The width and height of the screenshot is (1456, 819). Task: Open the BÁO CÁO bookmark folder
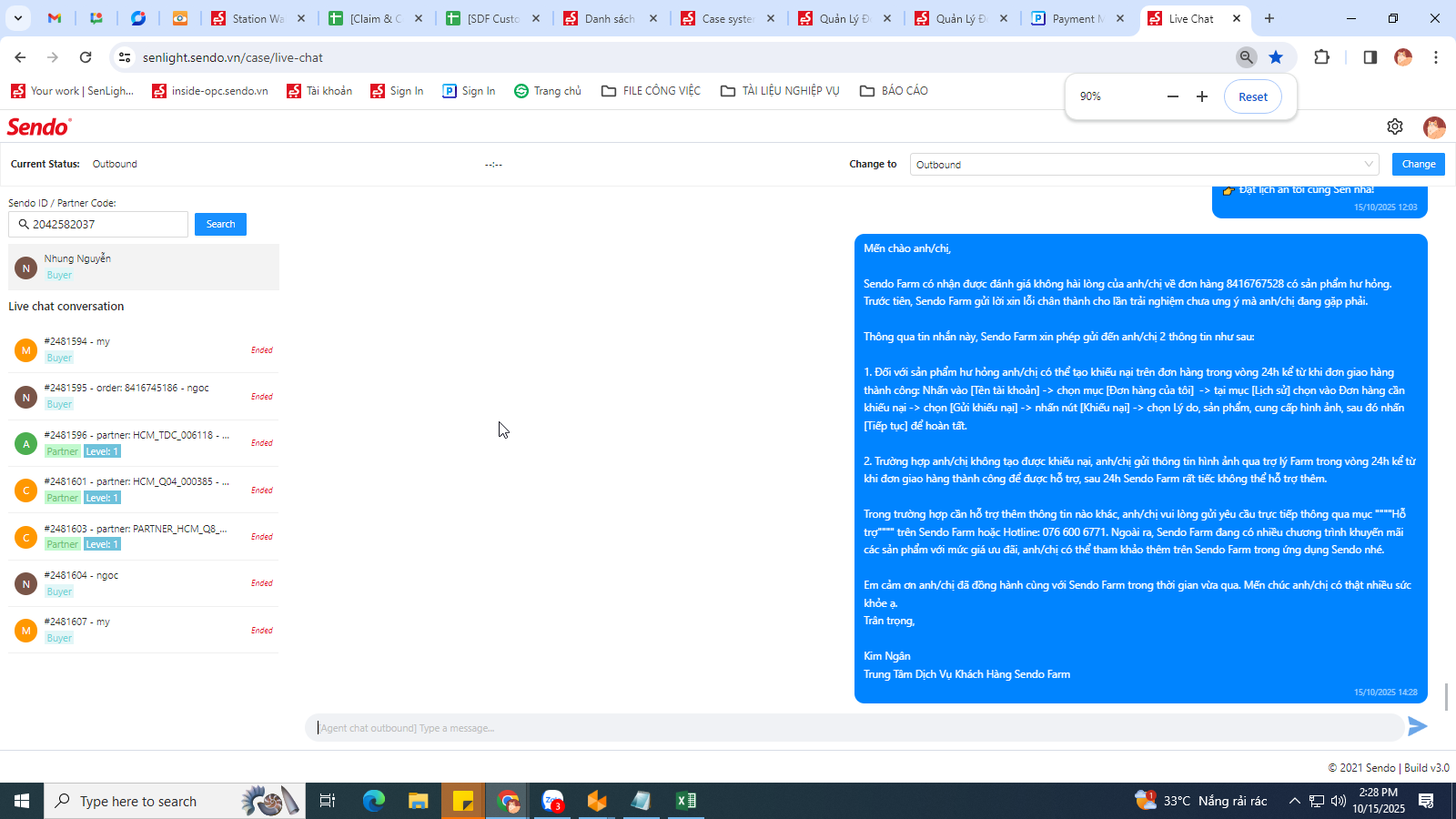(x=895, y=91)
